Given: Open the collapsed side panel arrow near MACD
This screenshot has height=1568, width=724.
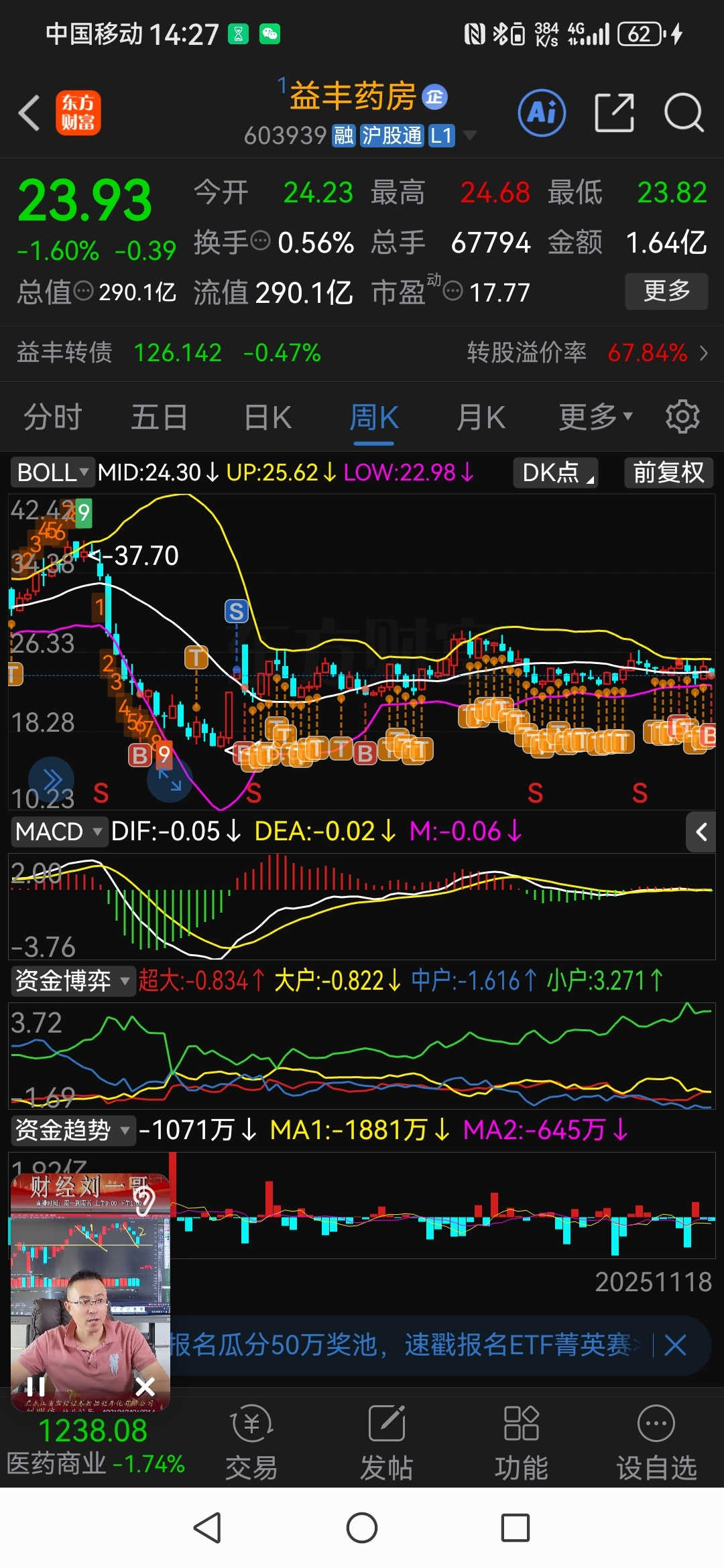Looking at the screenshot, I should pos(701,832).
